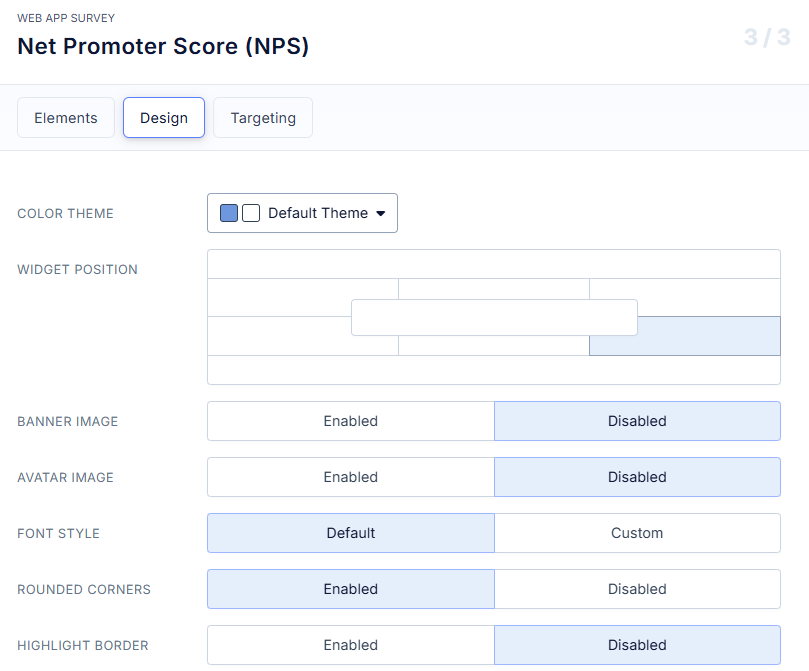Set Rounded Corners to Disabled
809x671 pixels.
click(637, 589)
